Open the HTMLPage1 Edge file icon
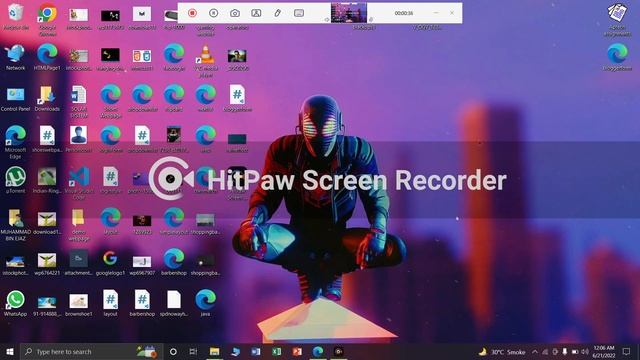The width and height of the screenshot is (640, 360). [47, 58]
